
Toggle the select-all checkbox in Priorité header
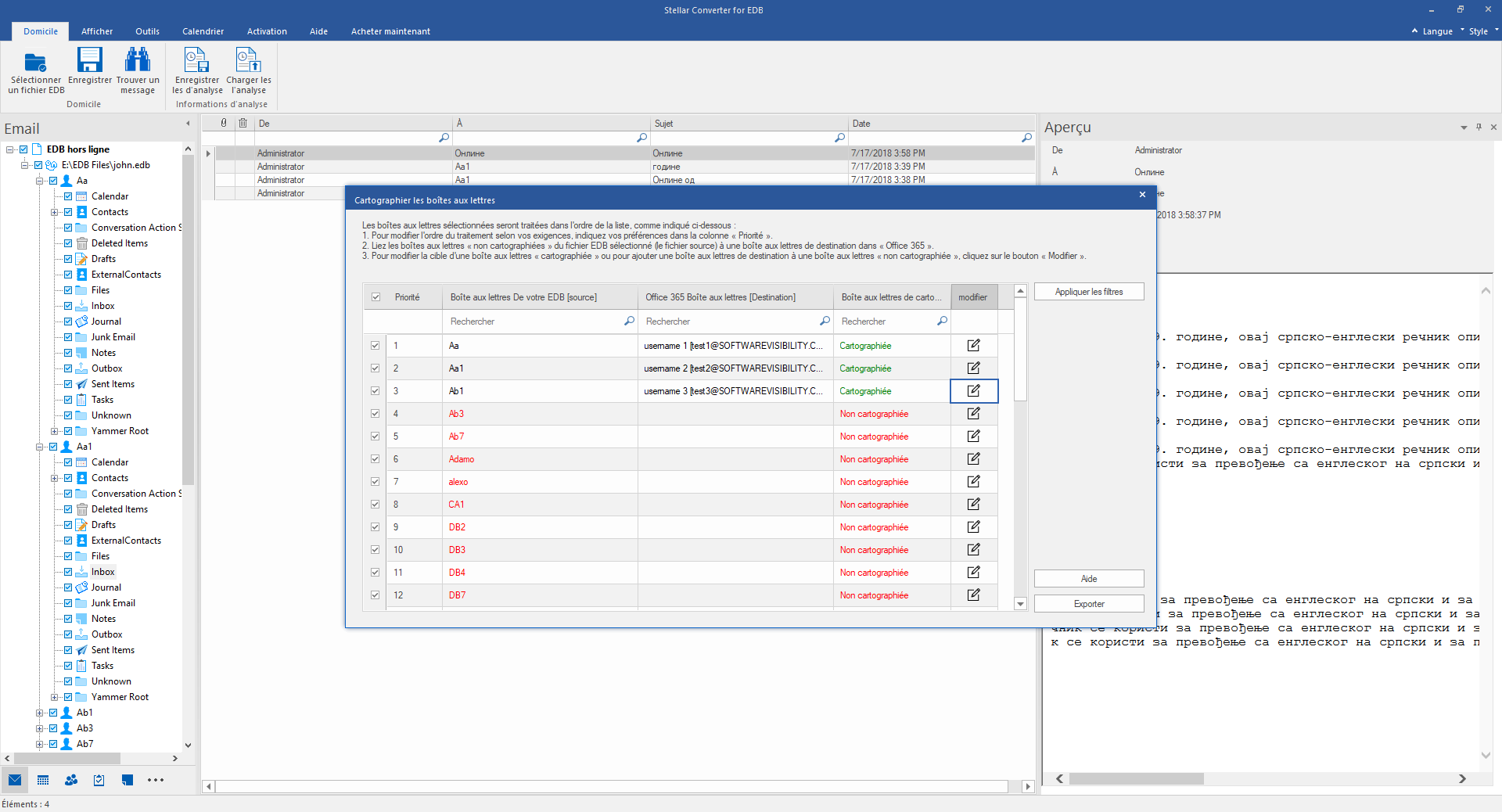coord(376,297)
